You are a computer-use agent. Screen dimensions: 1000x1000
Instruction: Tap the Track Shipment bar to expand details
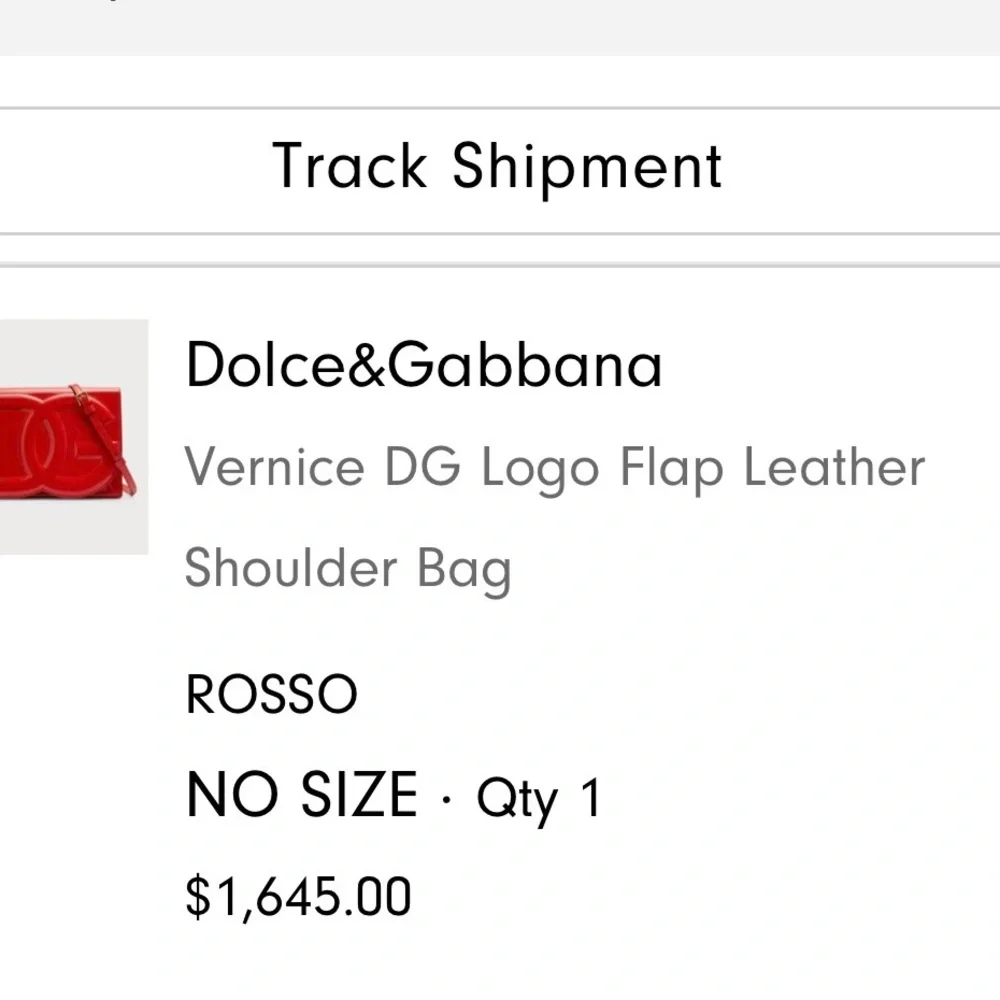click(500, 166)
